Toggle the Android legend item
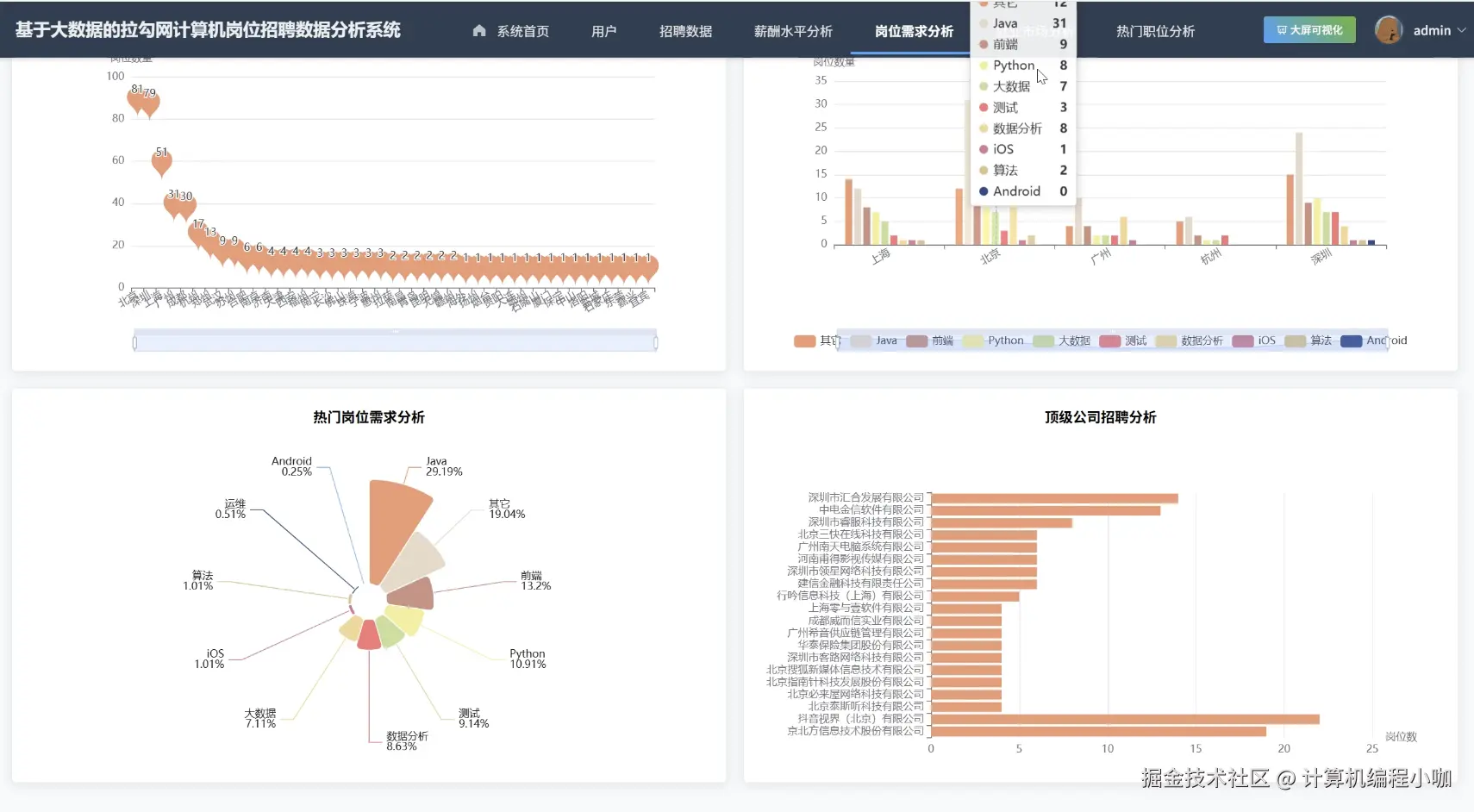The image size is (1474, 812). (x=1374, y=340)
